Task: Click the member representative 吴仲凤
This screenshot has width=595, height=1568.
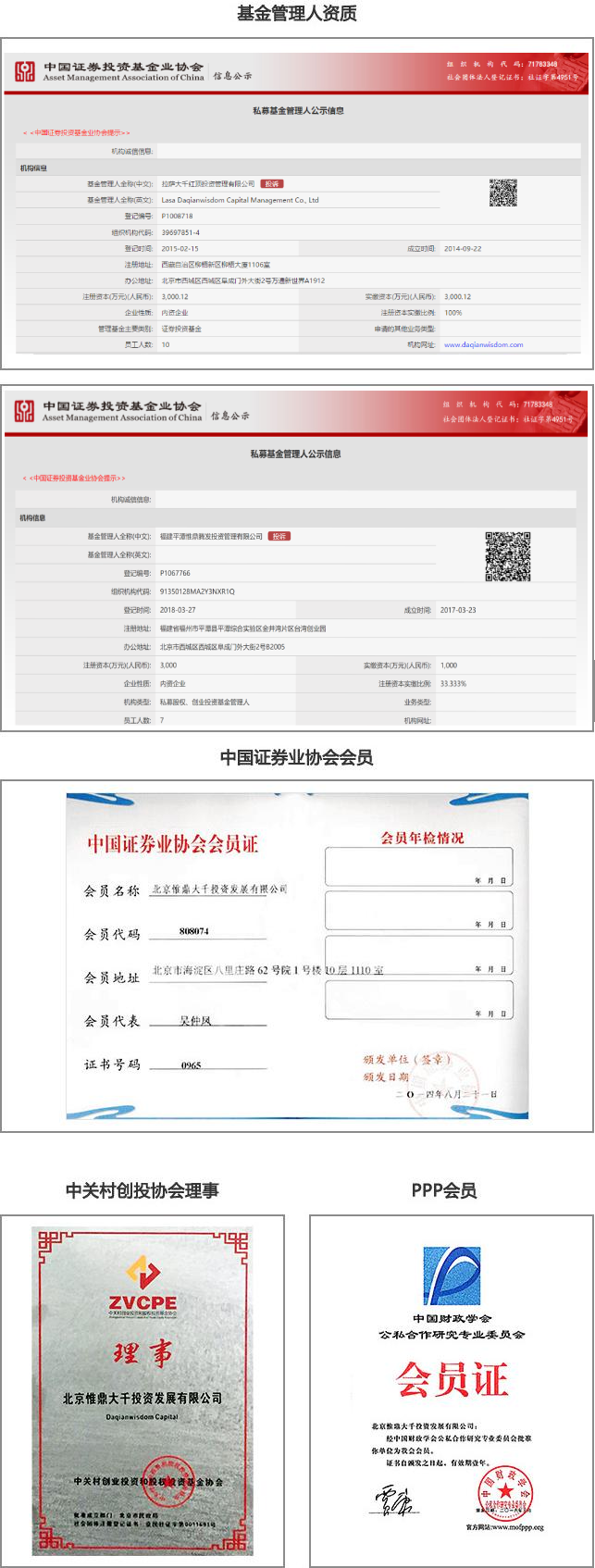Action: pos(195,1020)
